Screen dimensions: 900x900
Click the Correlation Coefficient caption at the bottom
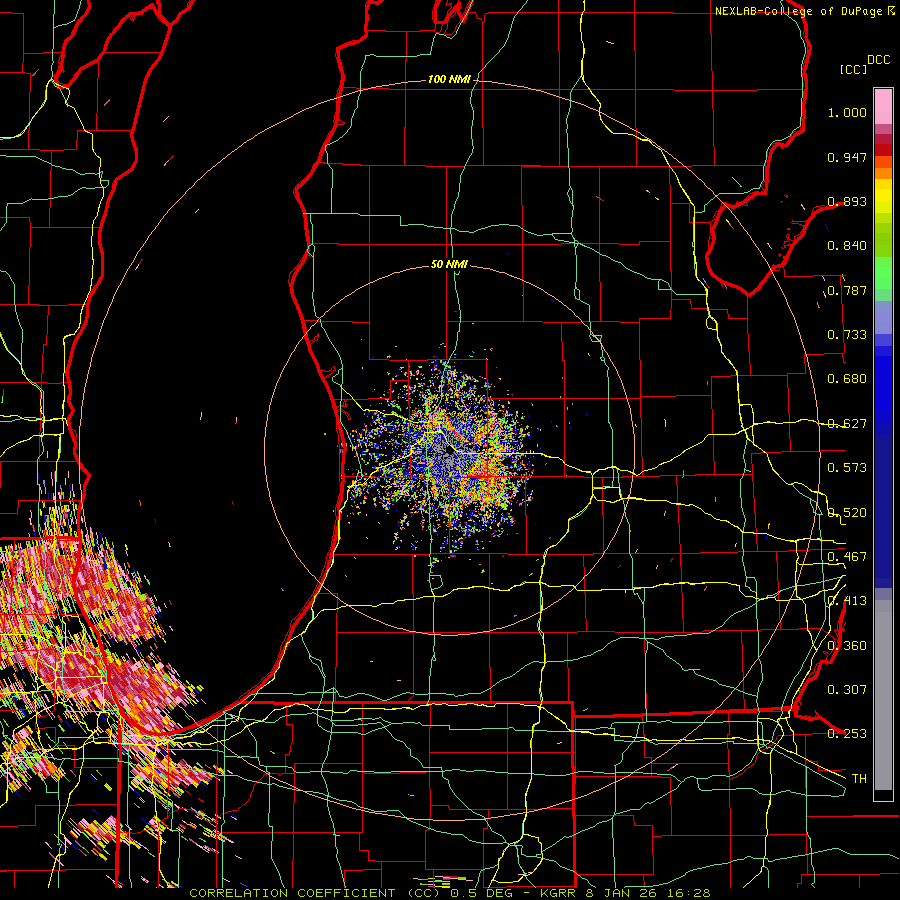pyautogui.click(x=449, y=893)
